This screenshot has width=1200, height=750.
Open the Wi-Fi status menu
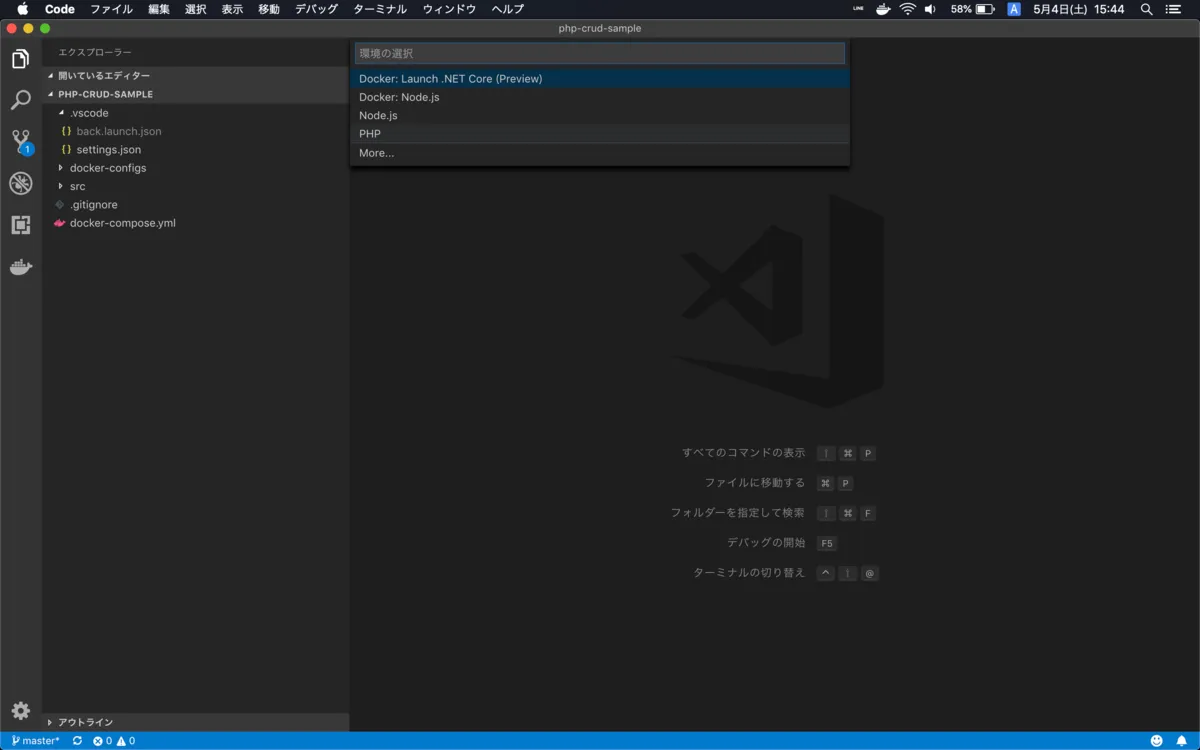click(x=908, y=9)
